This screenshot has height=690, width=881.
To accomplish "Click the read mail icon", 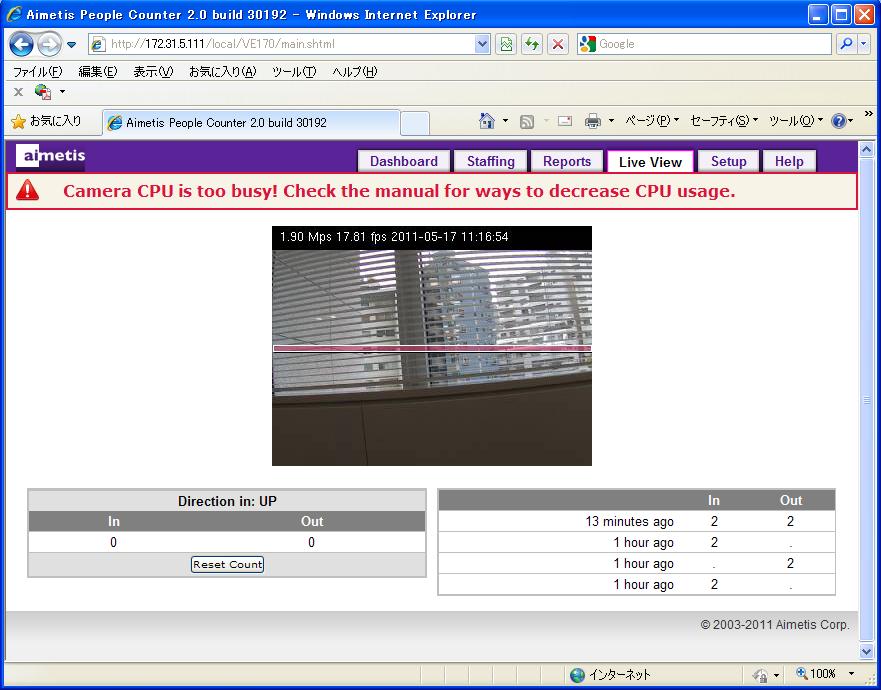I will pos(565,120).
